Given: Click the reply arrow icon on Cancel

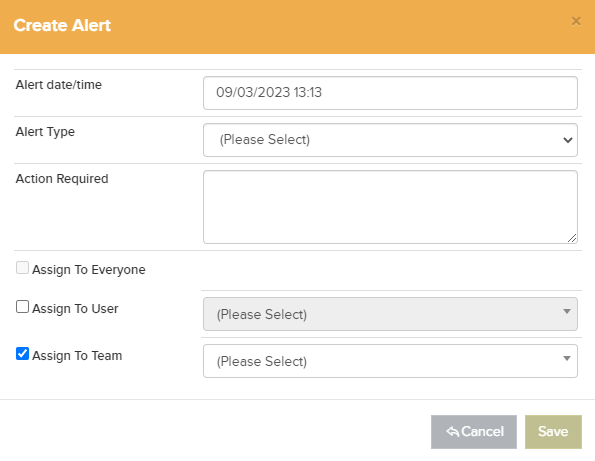Looking at the screenshot, I should click(x=453, y=431).
